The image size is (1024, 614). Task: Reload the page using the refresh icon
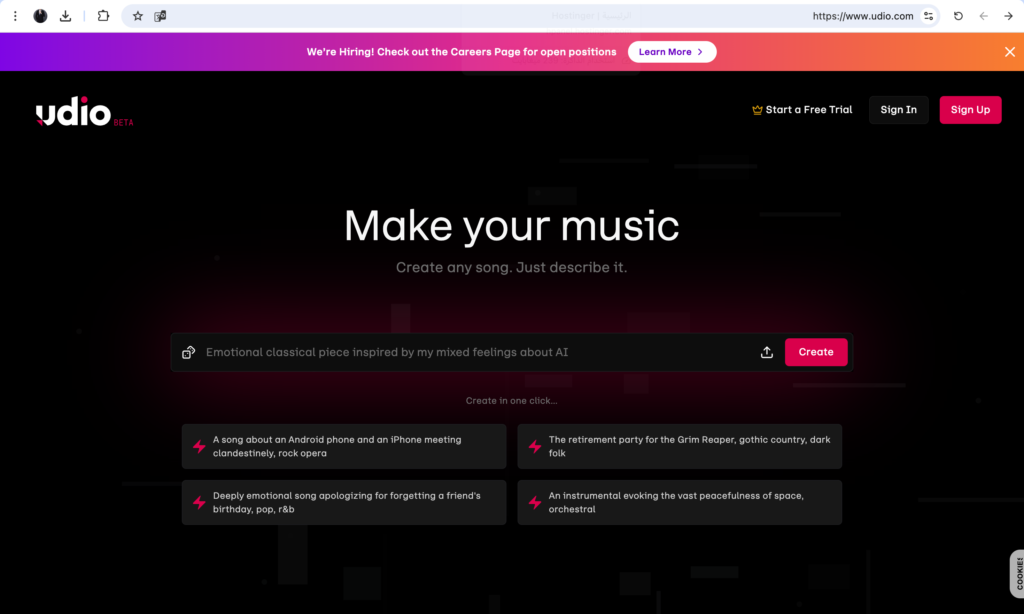click(x=958, y=16)
